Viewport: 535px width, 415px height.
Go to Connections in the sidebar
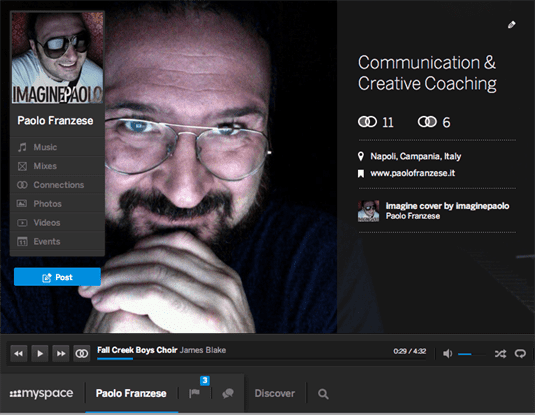(x=57, y=185)
